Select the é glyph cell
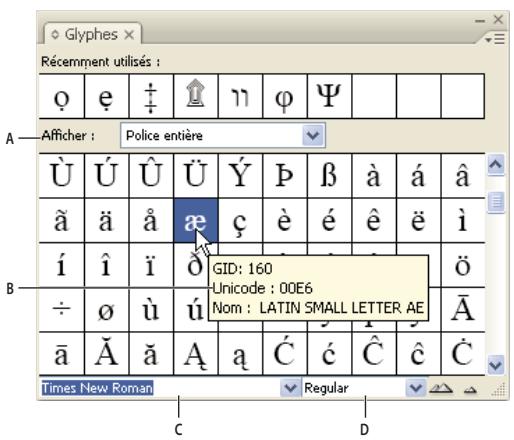This screenshot has width=514, height=440. [330, 220]
